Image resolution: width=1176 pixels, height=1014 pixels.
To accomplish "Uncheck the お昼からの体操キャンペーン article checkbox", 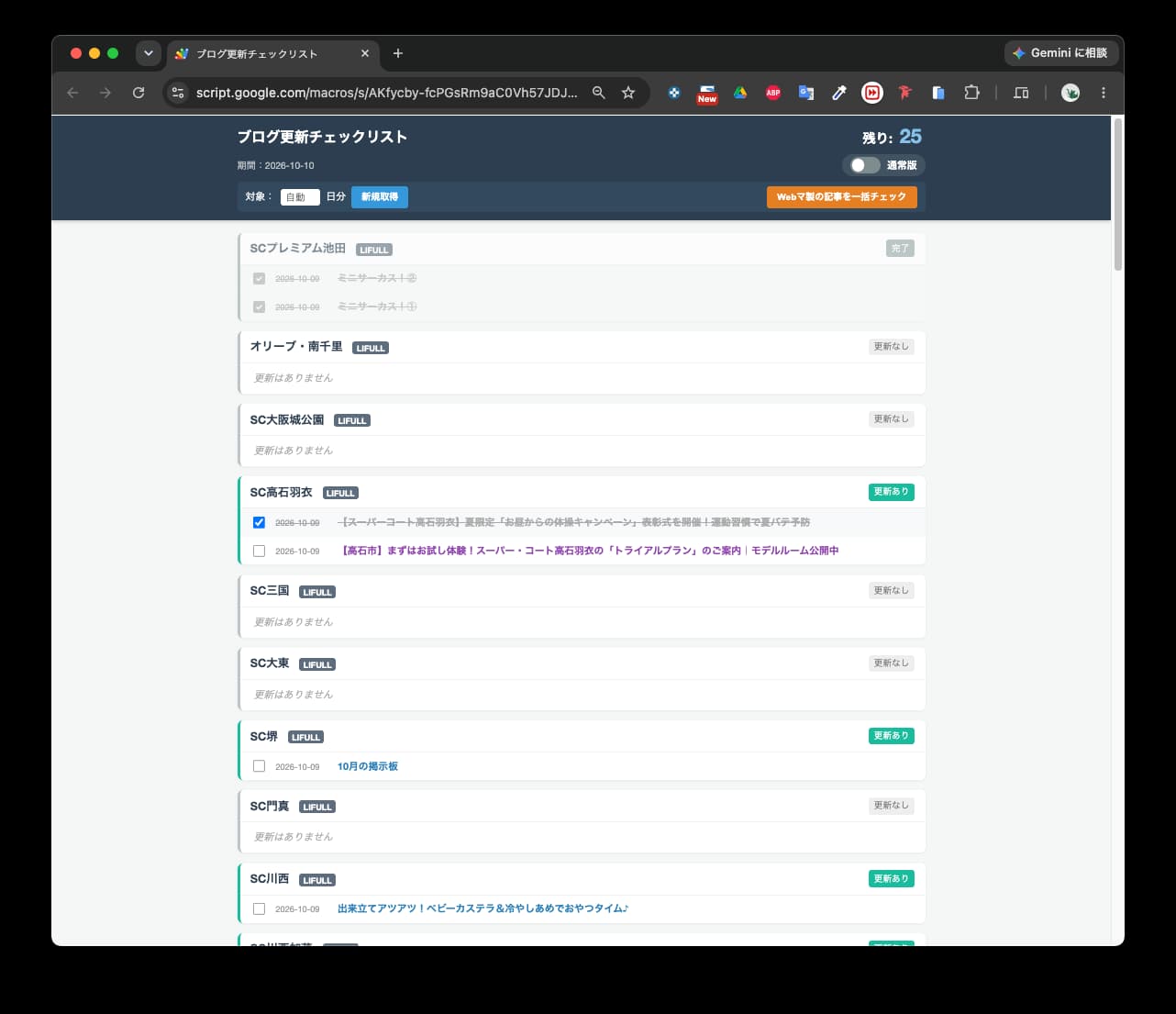I will [259, 522].
